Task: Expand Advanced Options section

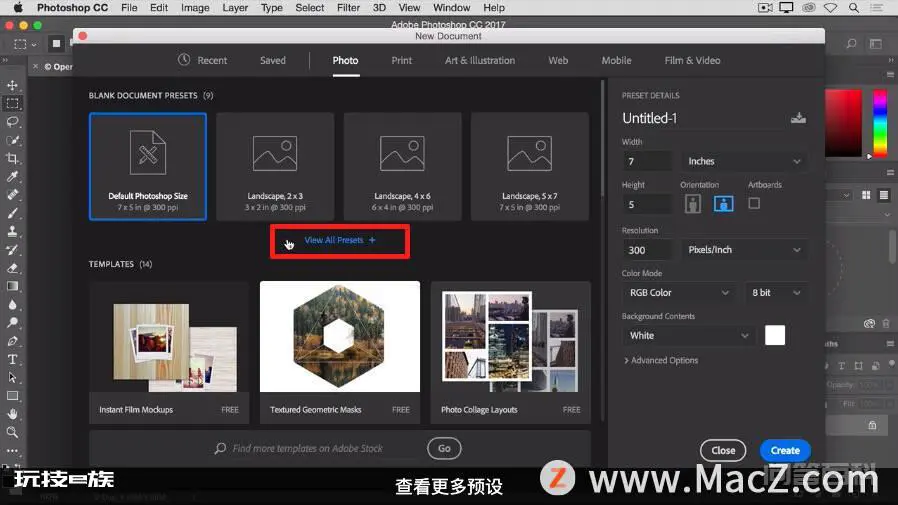Action: (x=660, y=360)
